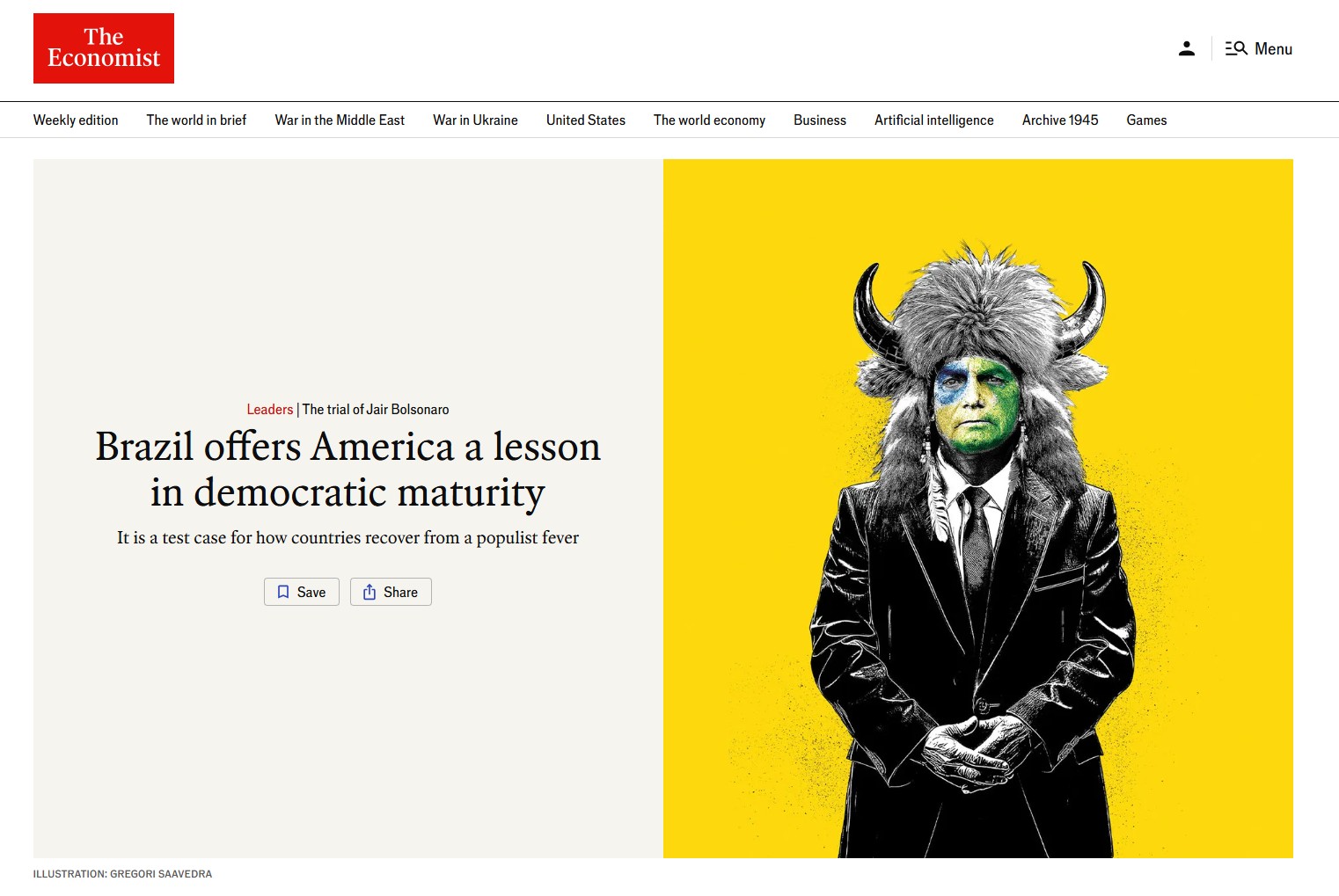1339x896 pixels.
Task: Click the share arrow icon
Action: click(x=370, y=592)
